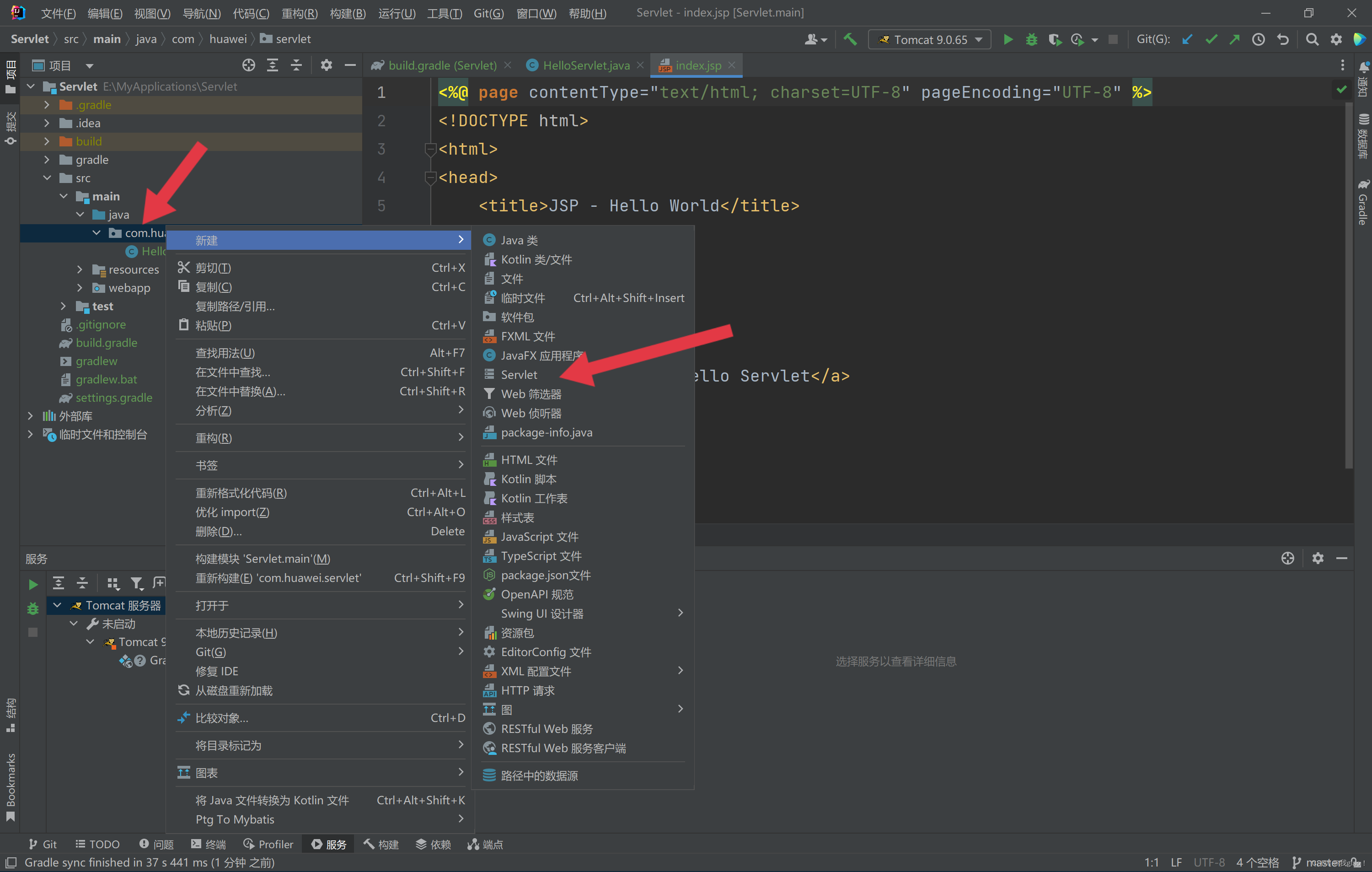
Task: Push commits with the green up-right arrow icon
Action: pos(1235,39)
